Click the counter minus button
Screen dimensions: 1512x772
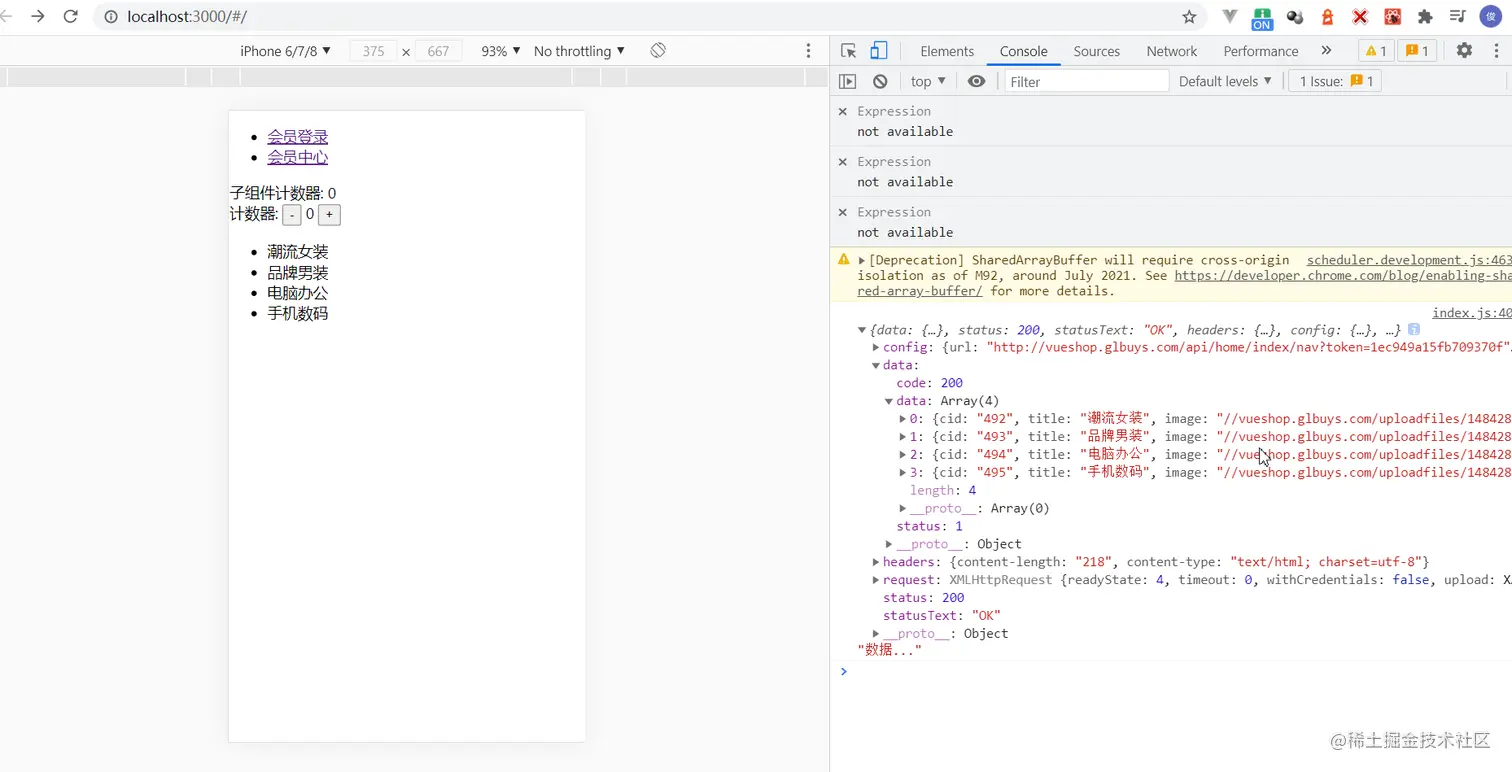(292, 215)
